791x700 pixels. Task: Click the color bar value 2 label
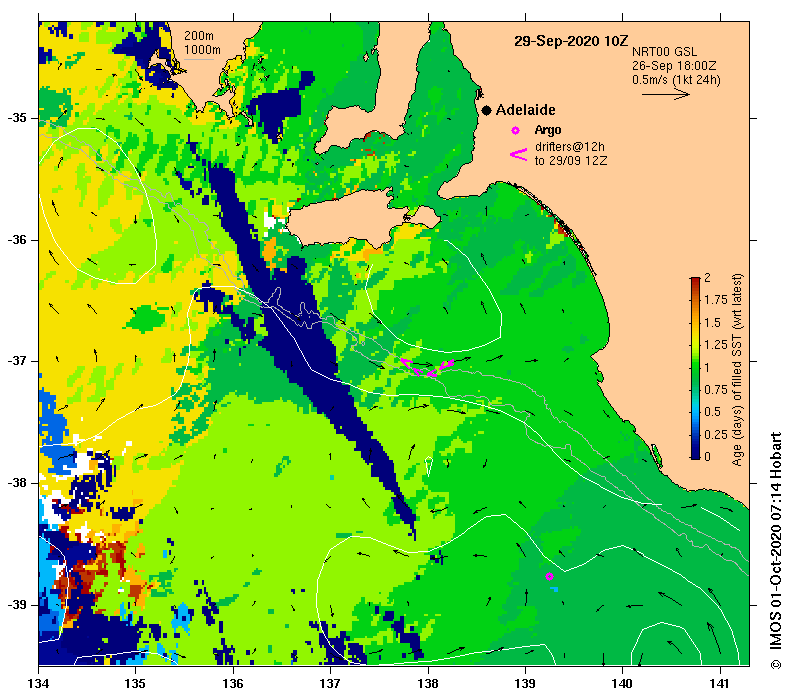(707, 277)
